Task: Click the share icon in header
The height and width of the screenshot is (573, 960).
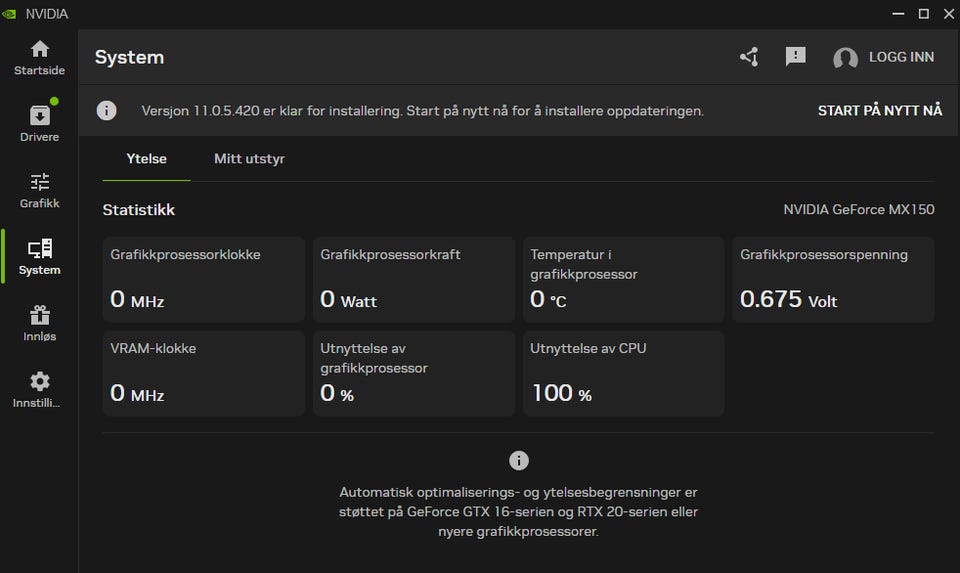Action: pos(749,57)
